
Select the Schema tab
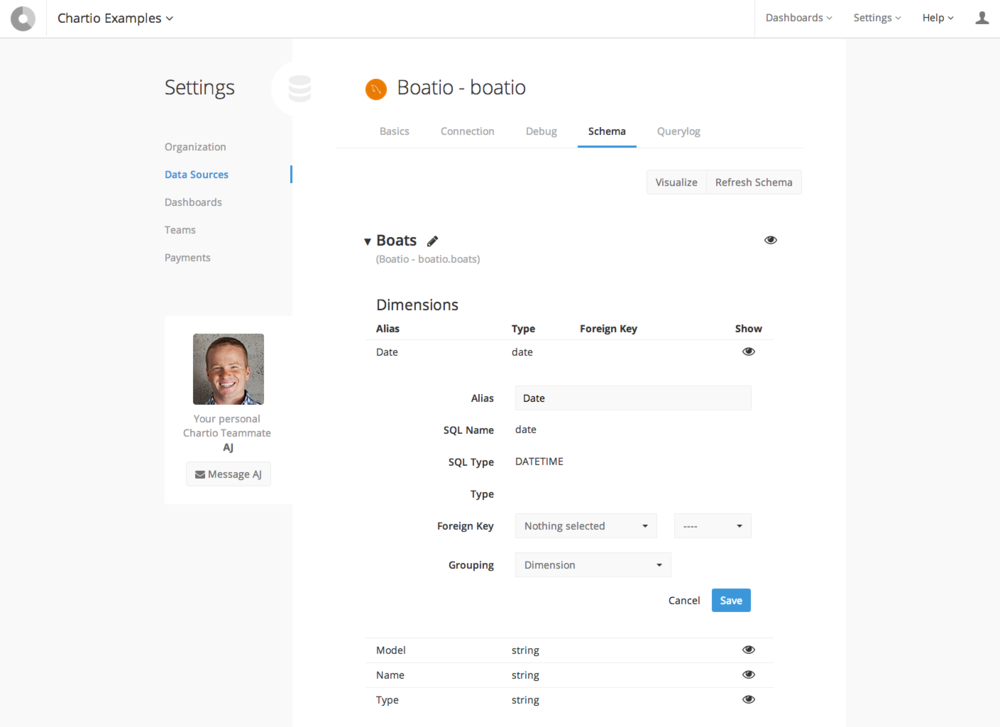[x=607, y=131]
